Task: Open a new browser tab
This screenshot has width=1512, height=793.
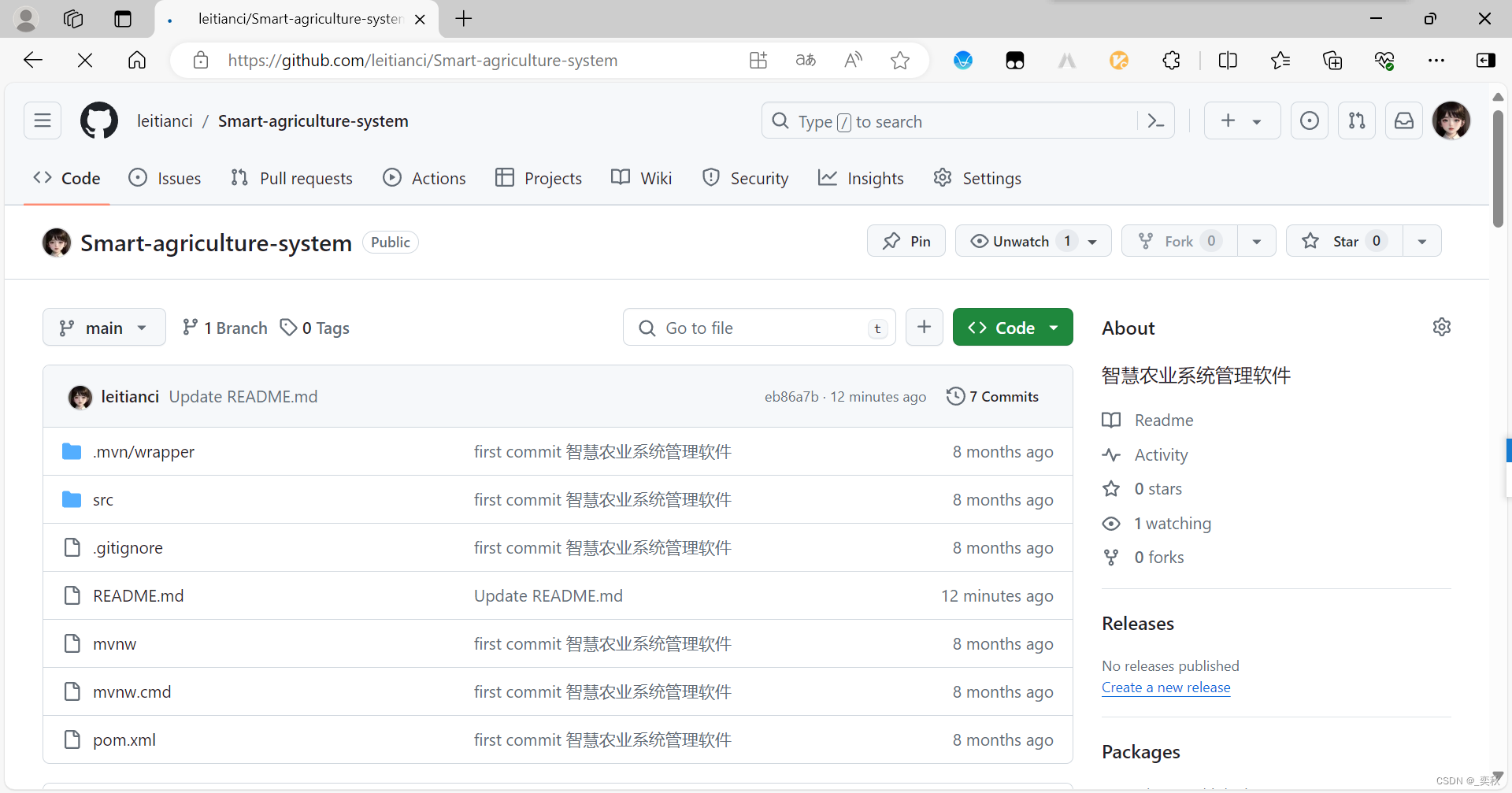Action: [x=464, y=19]
